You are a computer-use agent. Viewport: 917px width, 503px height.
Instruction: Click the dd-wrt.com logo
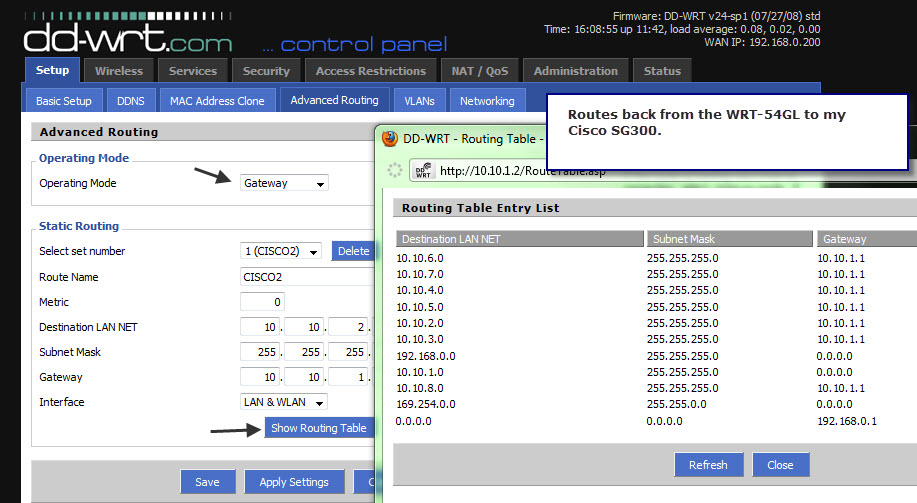tap(127, 39)
